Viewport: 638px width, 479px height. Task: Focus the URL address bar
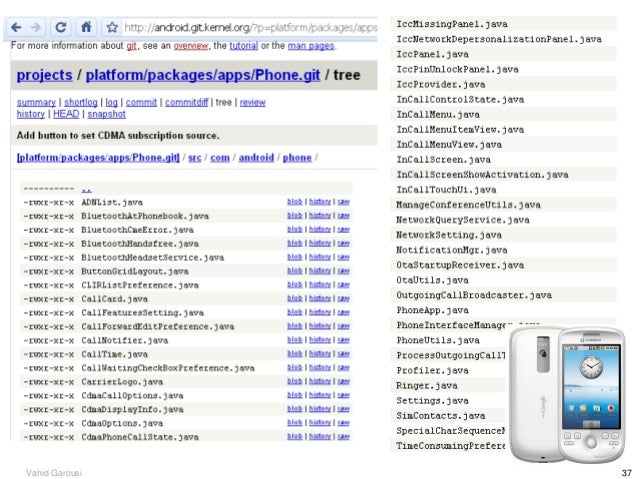tap(250, 28)
